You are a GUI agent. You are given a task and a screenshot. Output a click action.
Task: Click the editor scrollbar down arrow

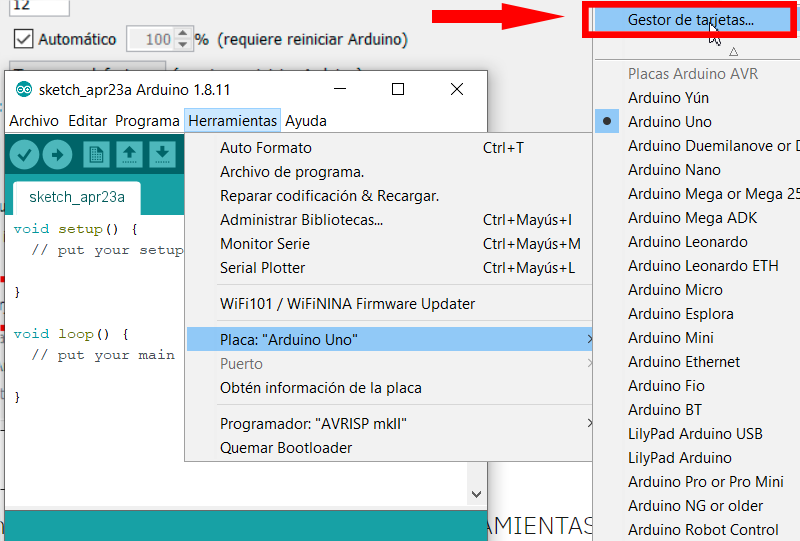pos(476,494)
